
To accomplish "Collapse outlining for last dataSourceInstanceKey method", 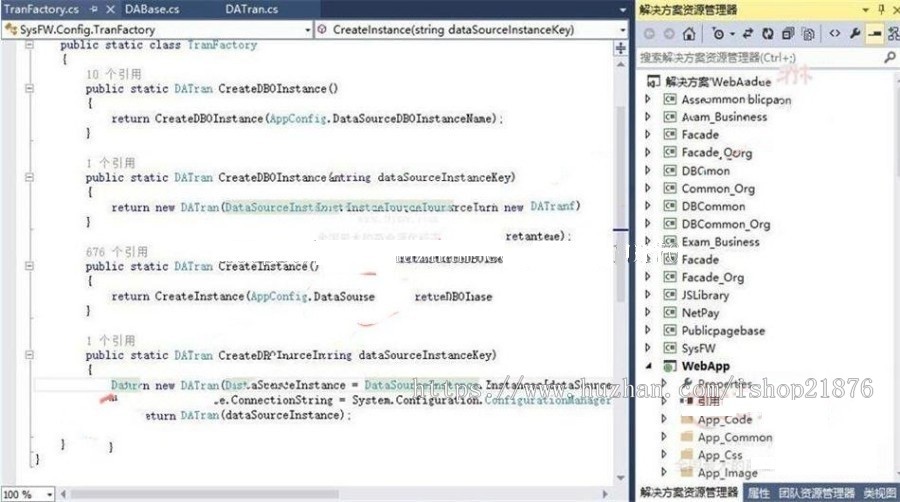I will (29, 355).
